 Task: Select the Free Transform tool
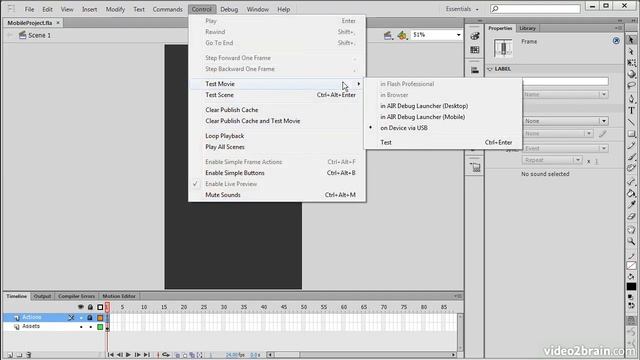point(631,62)
